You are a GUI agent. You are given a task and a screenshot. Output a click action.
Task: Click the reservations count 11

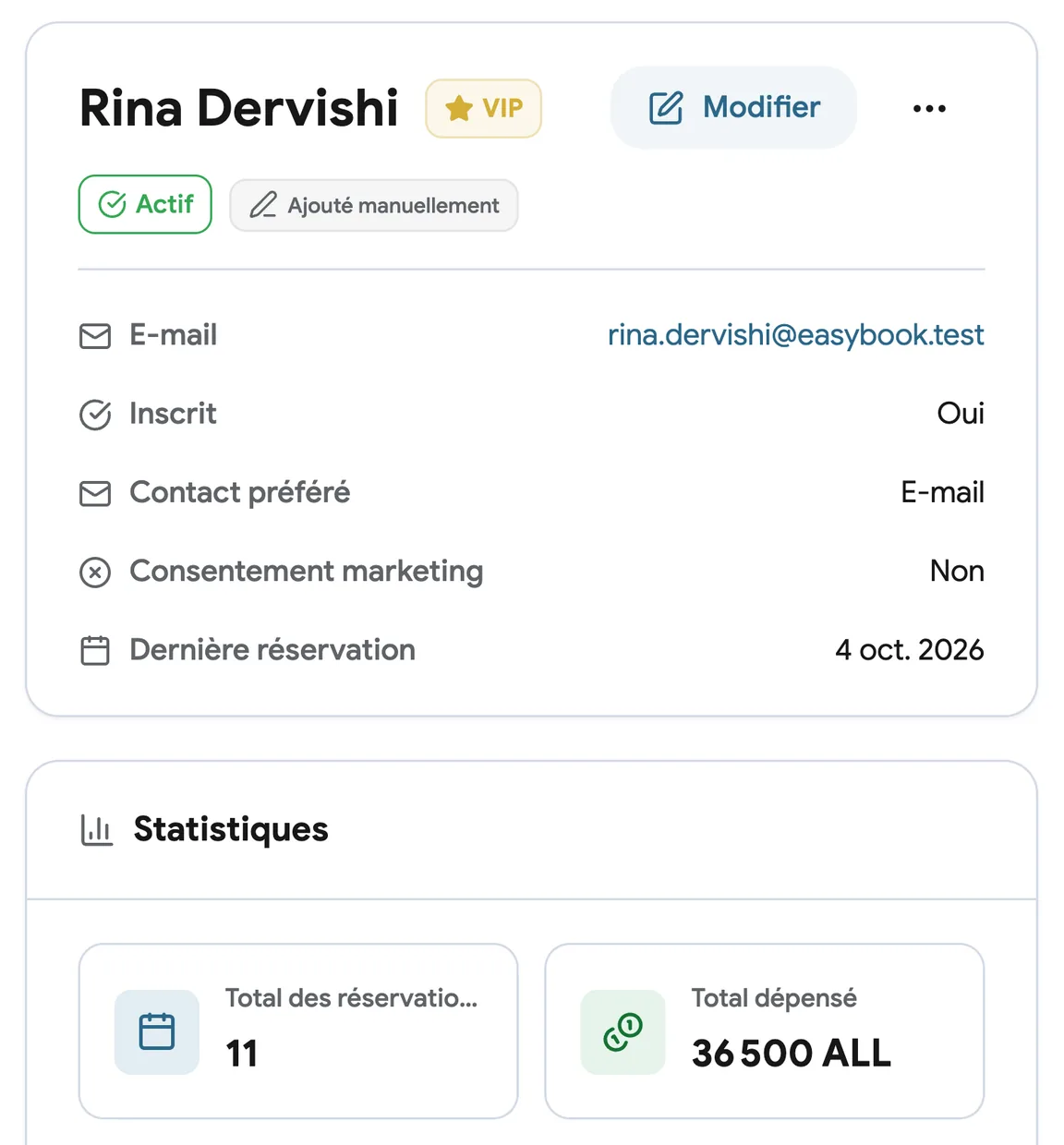pyautogui.click(x=241, y=1053)
